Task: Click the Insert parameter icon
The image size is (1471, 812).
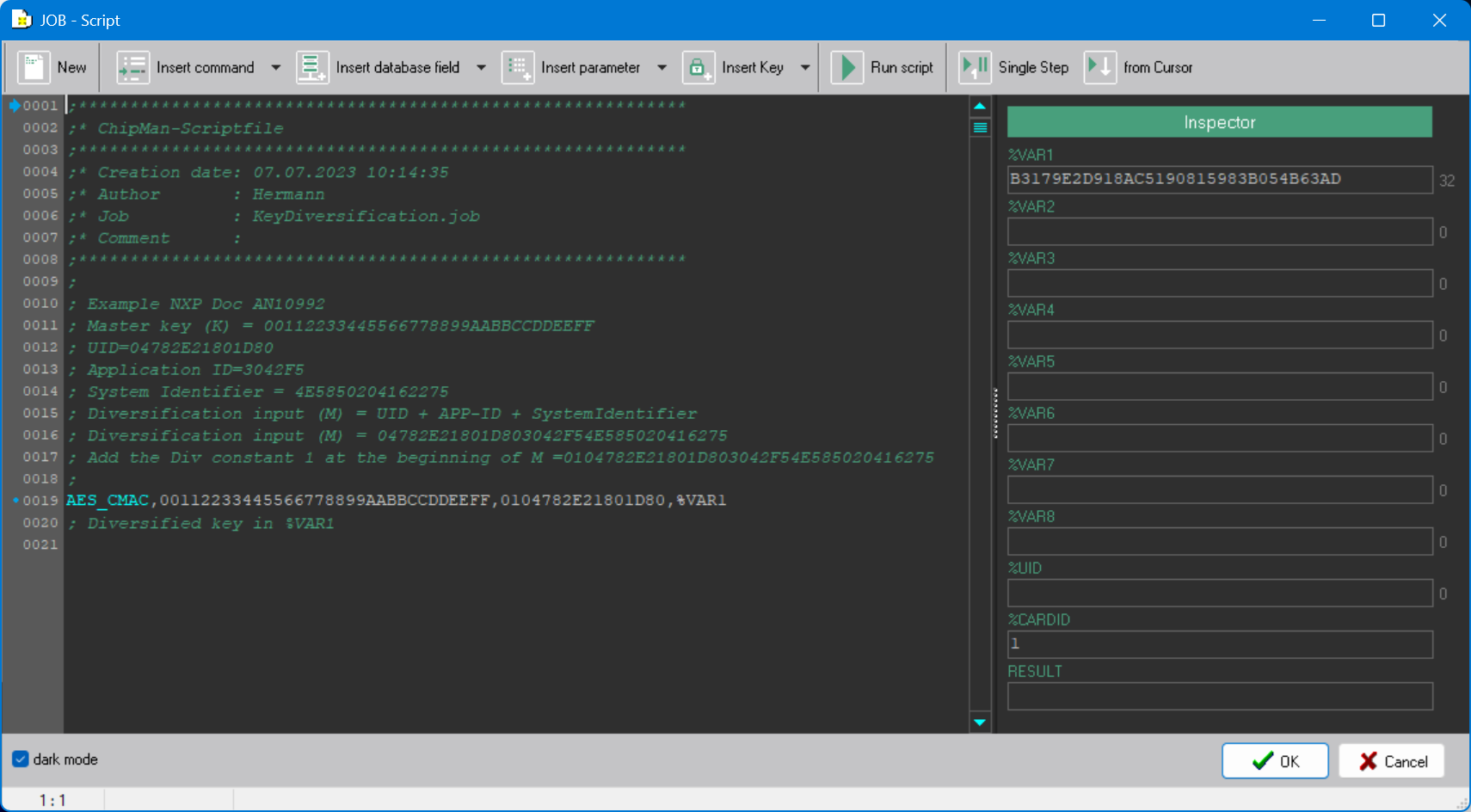Action: click(x=518, y=67)
